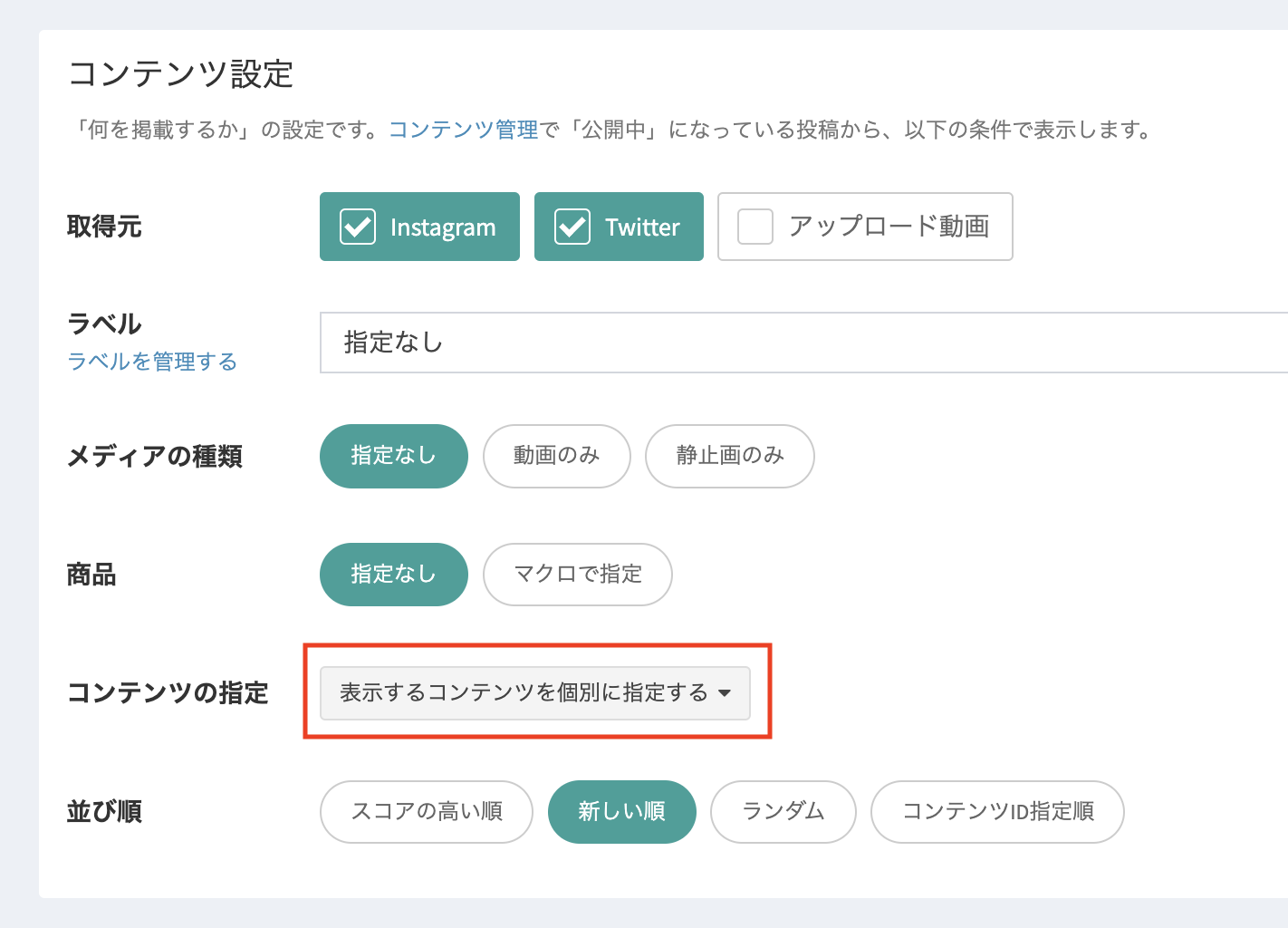The width and height of the screenshot is (1288, 928).
Task: Sort by 新しい順
Action: pos(621,812)
